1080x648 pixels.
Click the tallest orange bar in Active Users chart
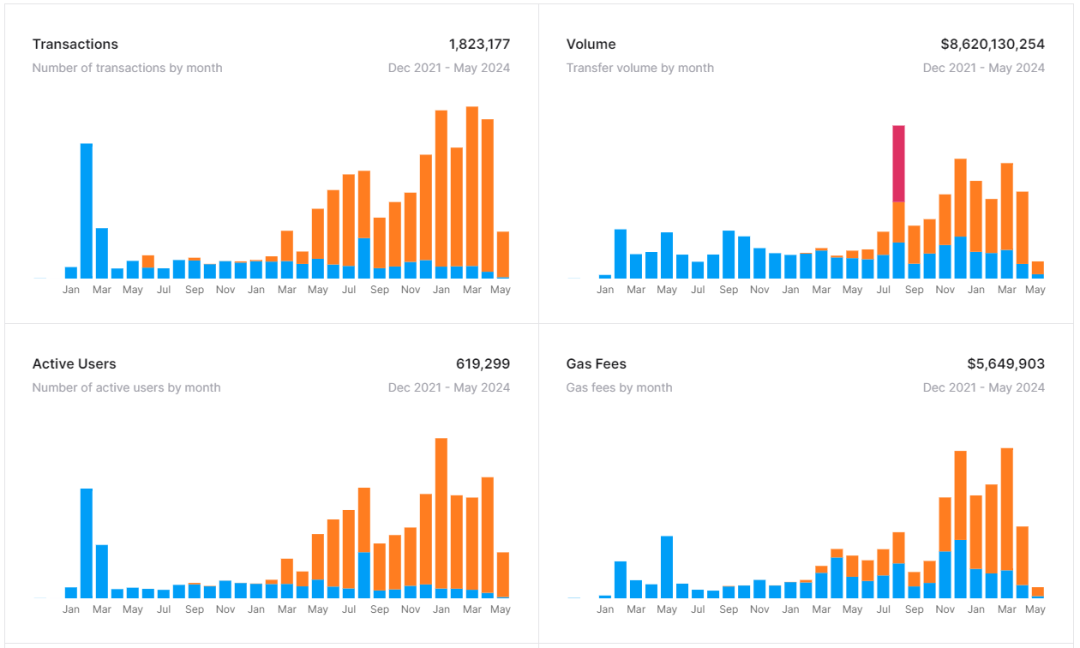[441, 510]
